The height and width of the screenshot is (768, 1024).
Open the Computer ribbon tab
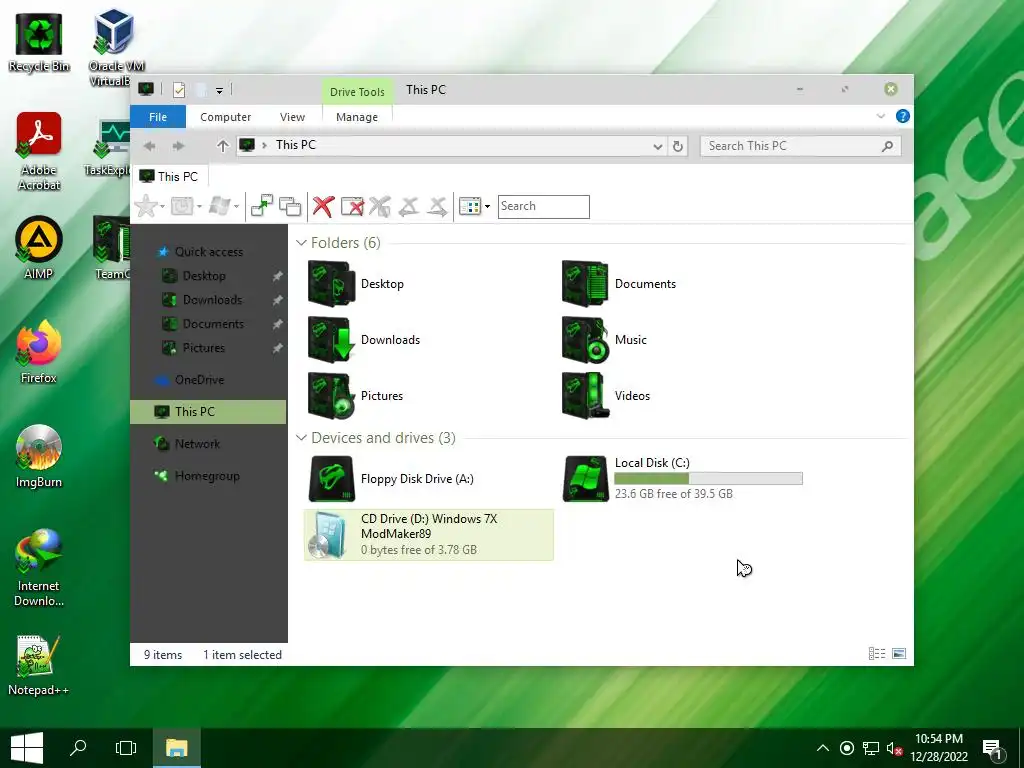click(x=225, y=117)
